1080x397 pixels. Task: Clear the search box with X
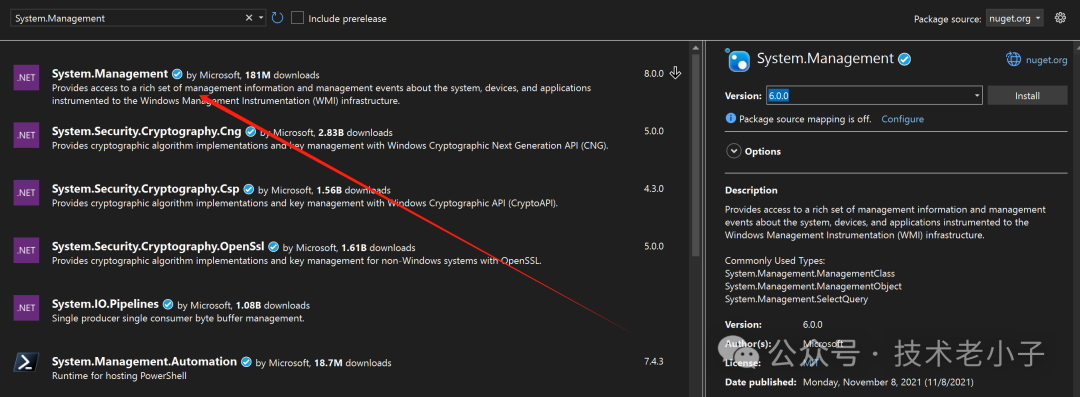click(x=249, y=19)
